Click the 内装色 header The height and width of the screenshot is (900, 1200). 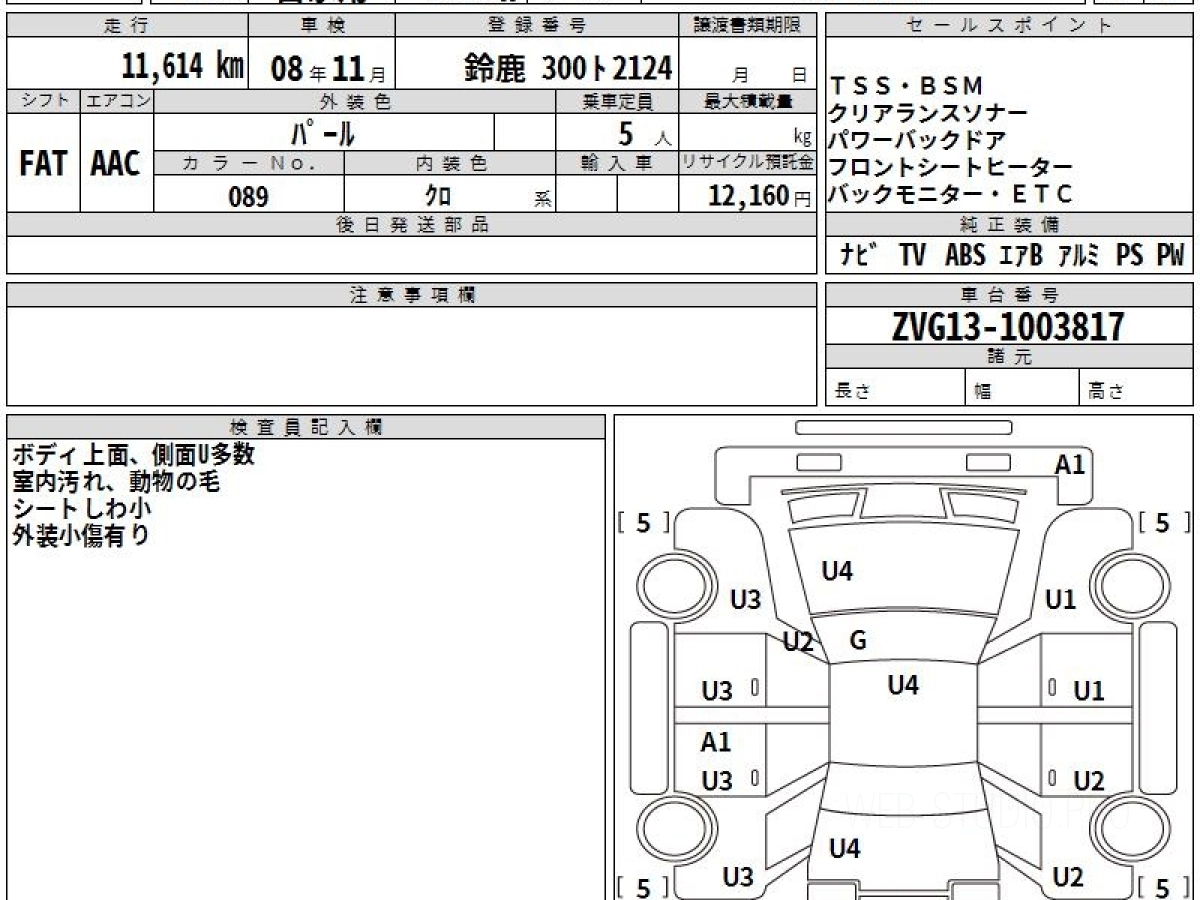[x=450, y=164]
